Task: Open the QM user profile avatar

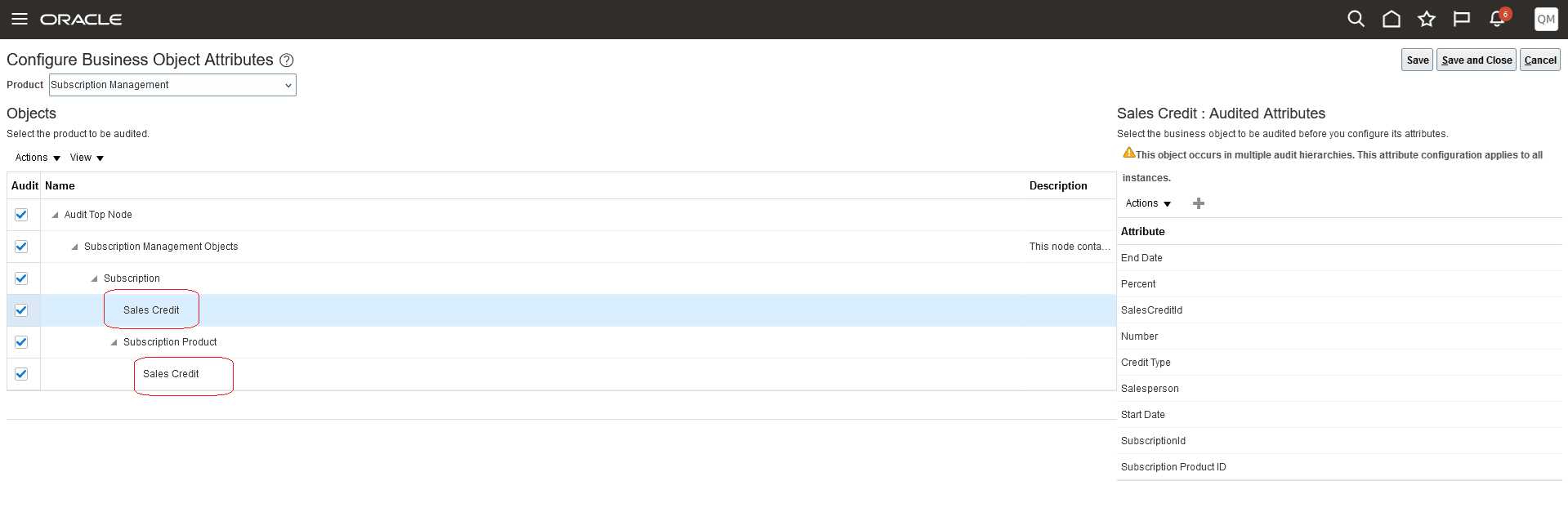Action: pyautogui.click(x=1546, y=19)
